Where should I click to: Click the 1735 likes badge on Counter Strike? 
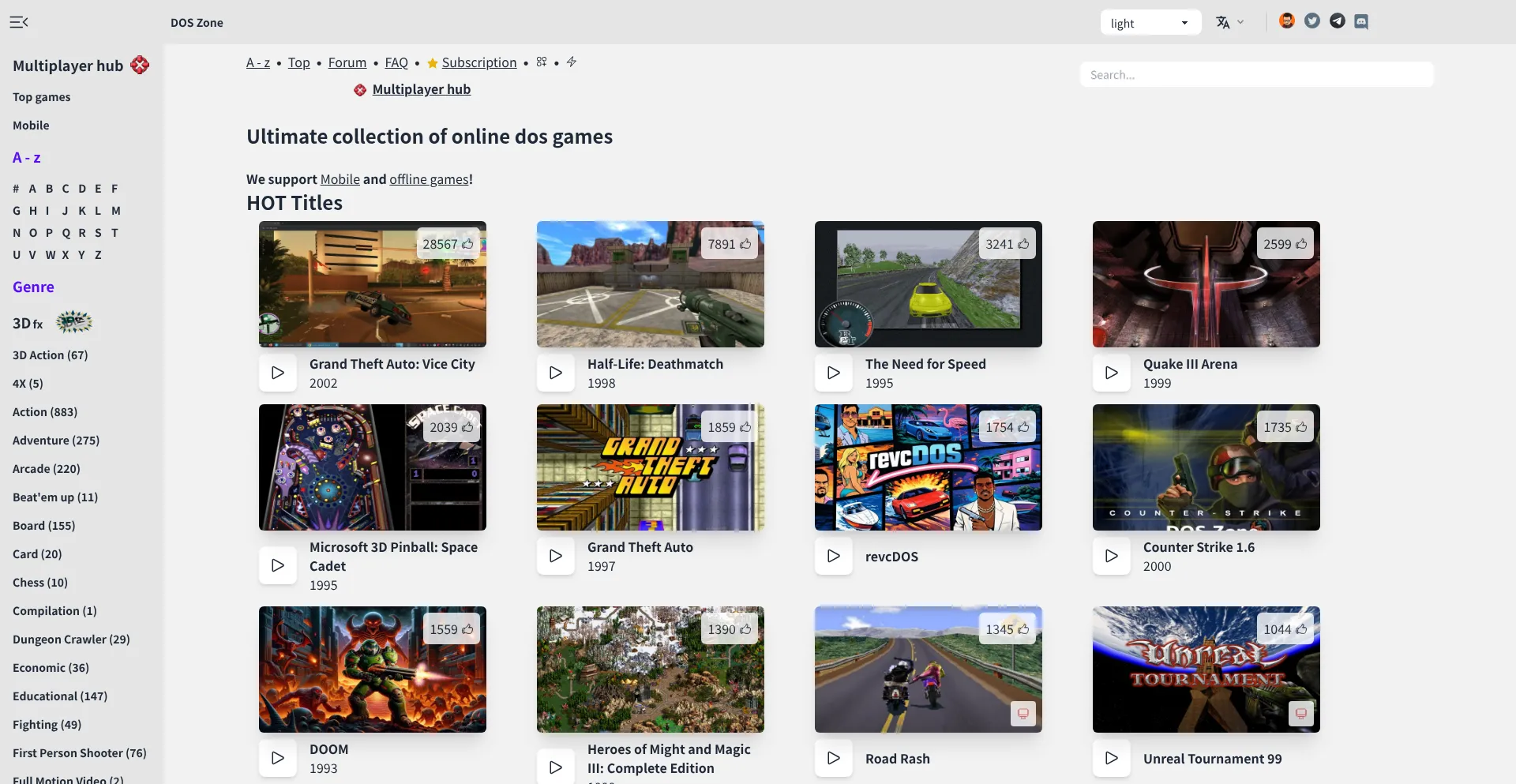point(1285,427)
